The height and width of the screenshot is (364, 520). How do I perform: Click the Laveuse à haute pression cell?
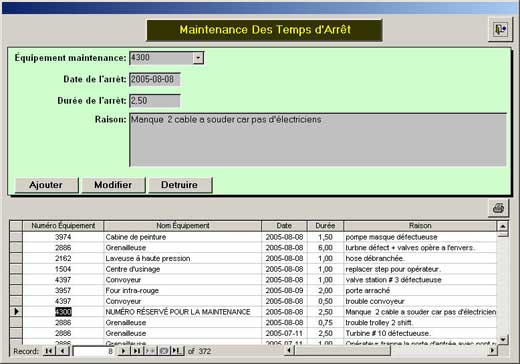(x=183, y=258)
